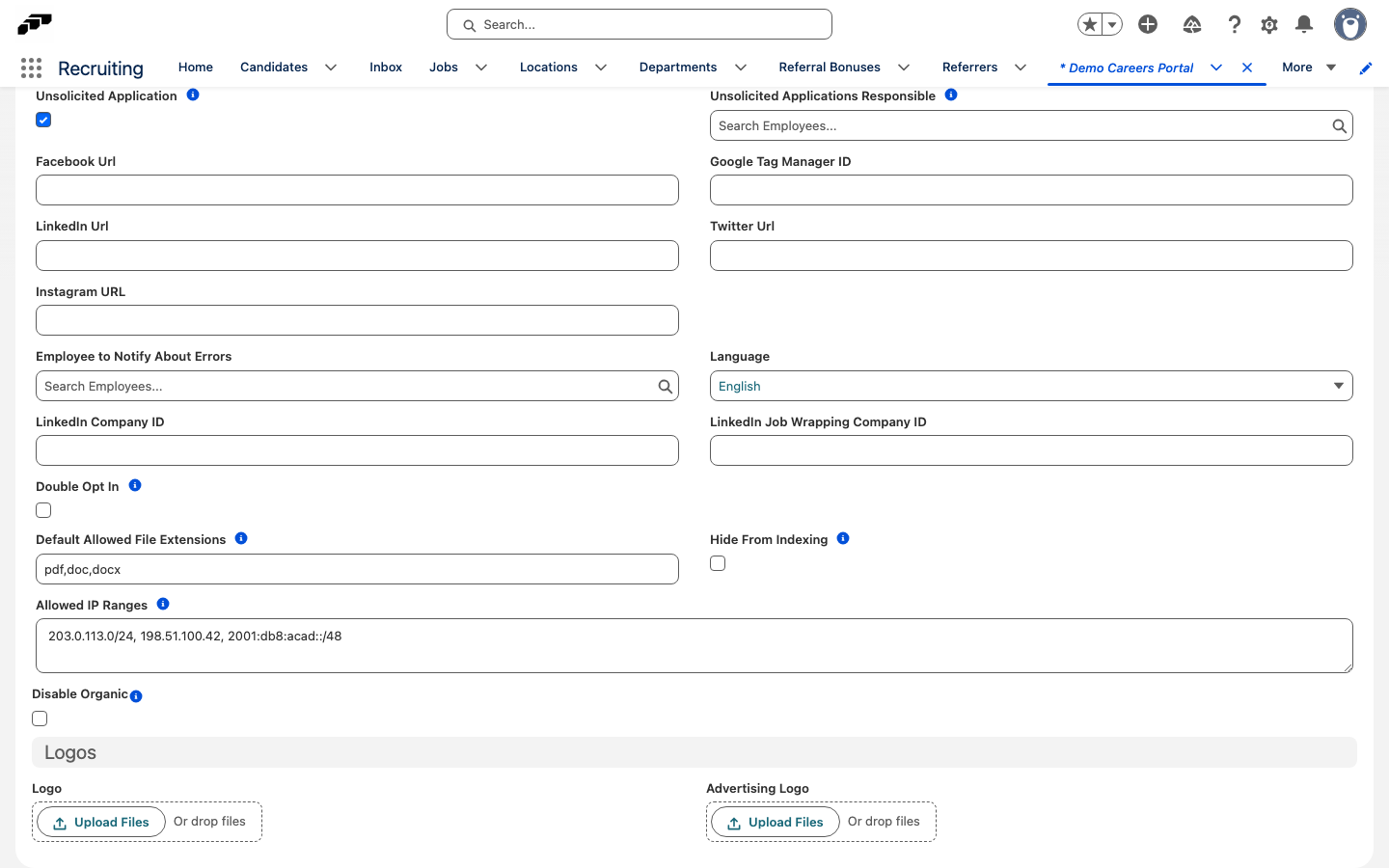Expand the Candidates tab chevron
Image resolution: width=1389 pixels, height=868 pixels.
pyautogui.click(x=331, y=68)
